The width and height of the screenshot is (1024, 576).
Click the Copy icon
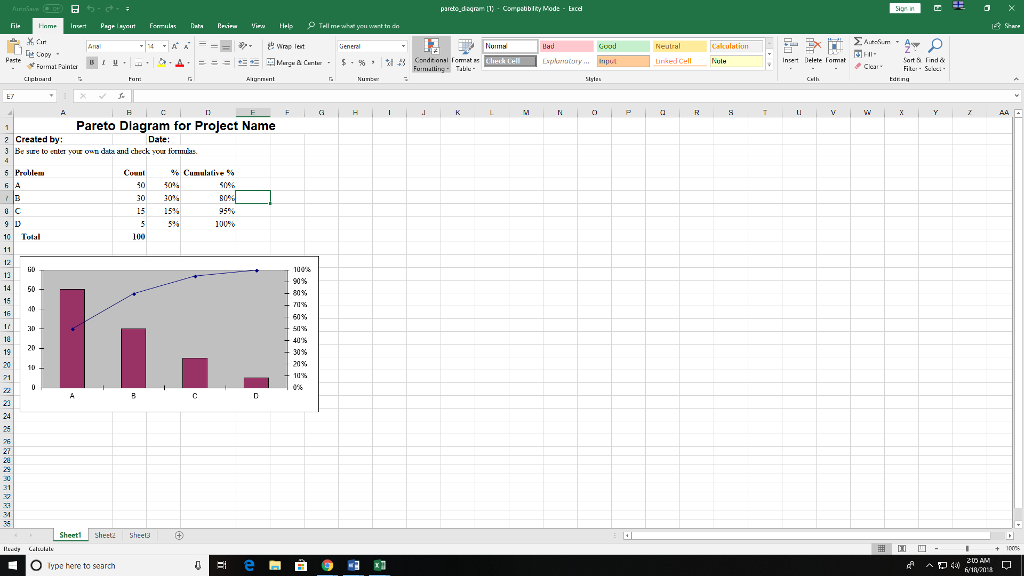point(31,54)
